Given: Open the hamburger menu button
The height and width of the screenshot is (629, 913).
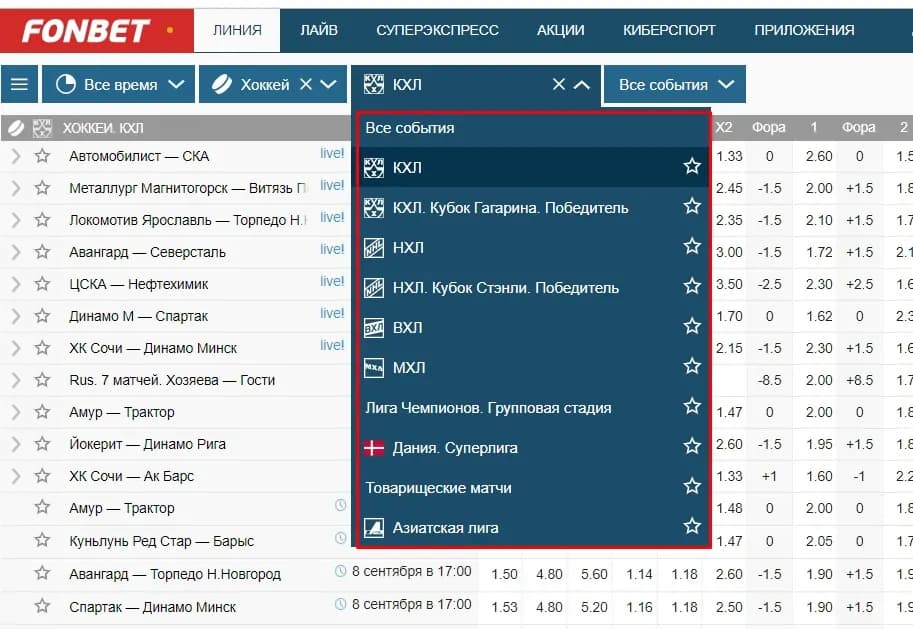Looking at the screenshot, I should tap(19, 84).
